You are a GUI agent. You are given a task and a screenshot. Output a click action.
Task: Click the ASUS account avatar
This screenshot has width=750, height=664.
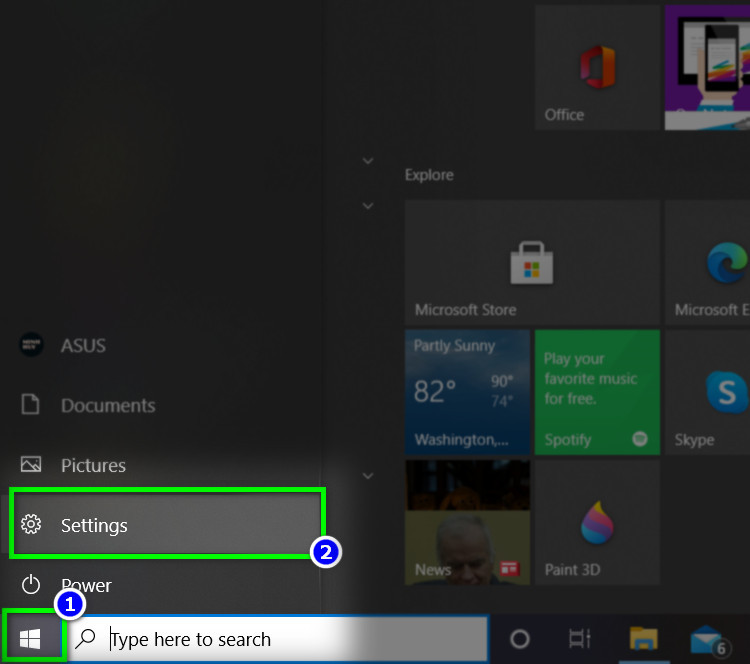click(32, 344)
